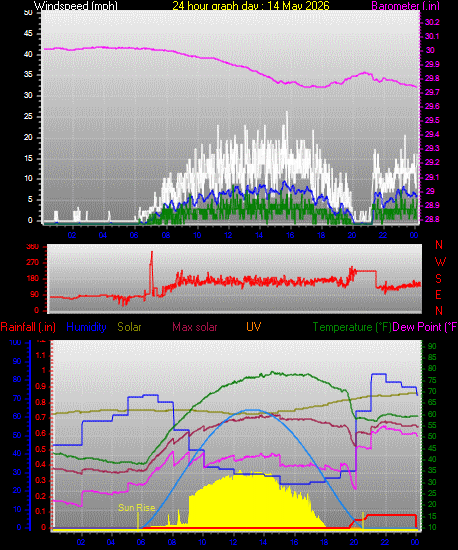Select the 24 hour graph day heading
The image size is (458, 550).
point(251,6)
